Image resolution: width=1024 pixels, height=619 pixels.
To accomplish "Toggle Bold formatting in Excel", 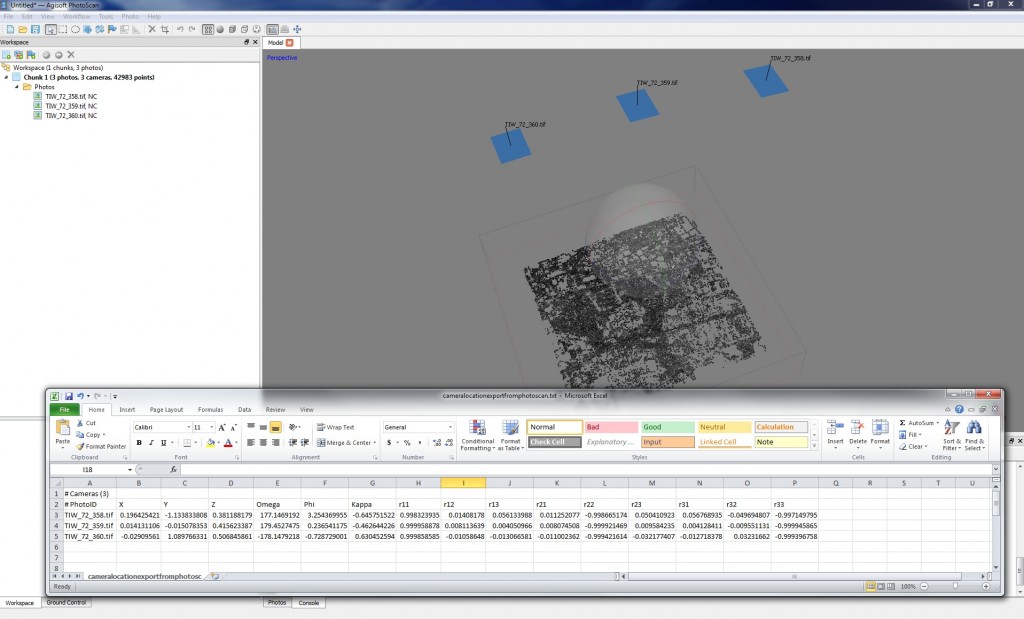I will pos(139,442).
